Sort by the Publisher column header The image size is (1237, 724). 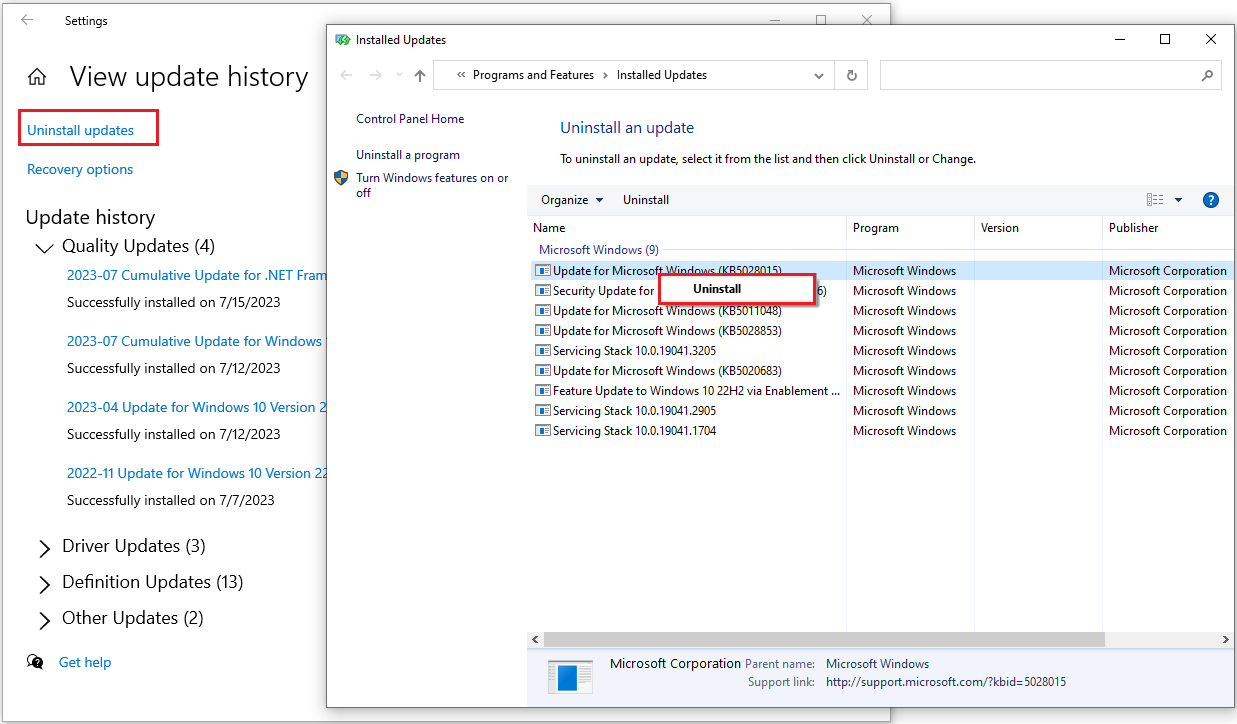[1168, 228]
